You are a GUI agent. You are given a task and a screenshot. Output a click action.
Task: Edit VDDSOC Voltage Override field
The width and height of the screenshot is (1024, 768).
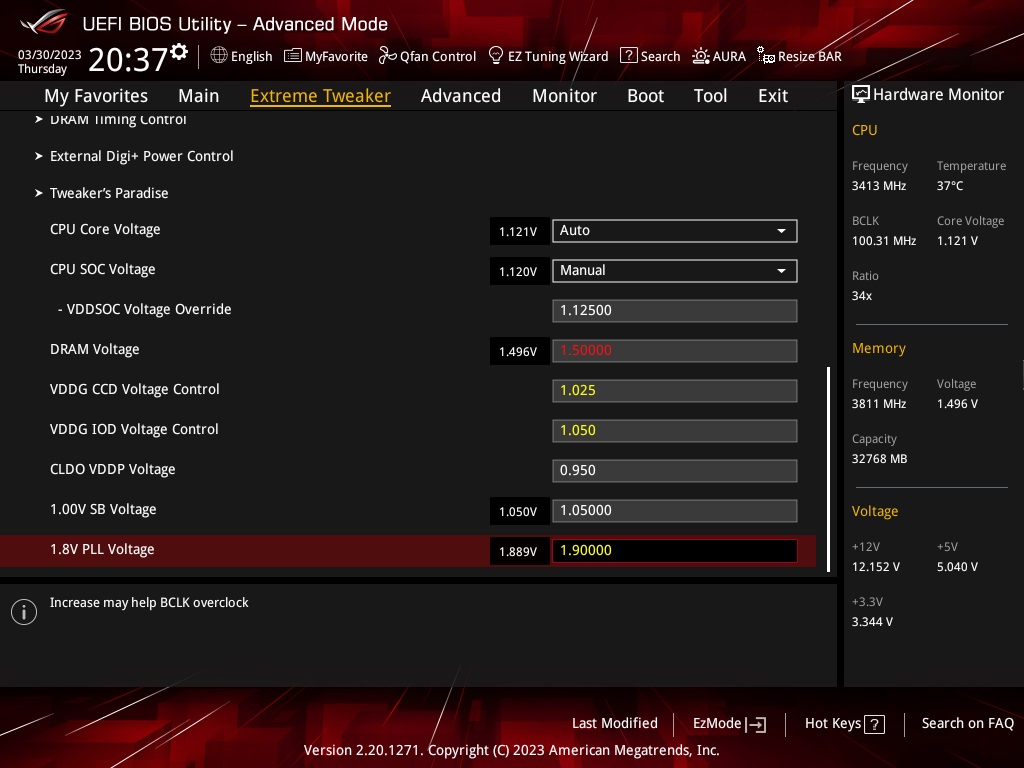[675, 310]
